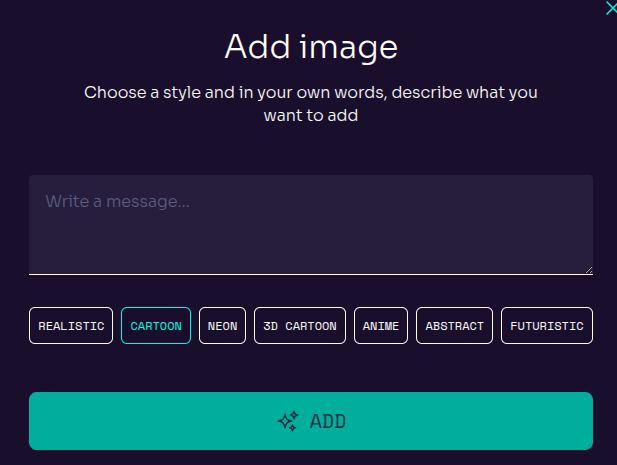Switch the style to Anime

click(x=381, y=326)
